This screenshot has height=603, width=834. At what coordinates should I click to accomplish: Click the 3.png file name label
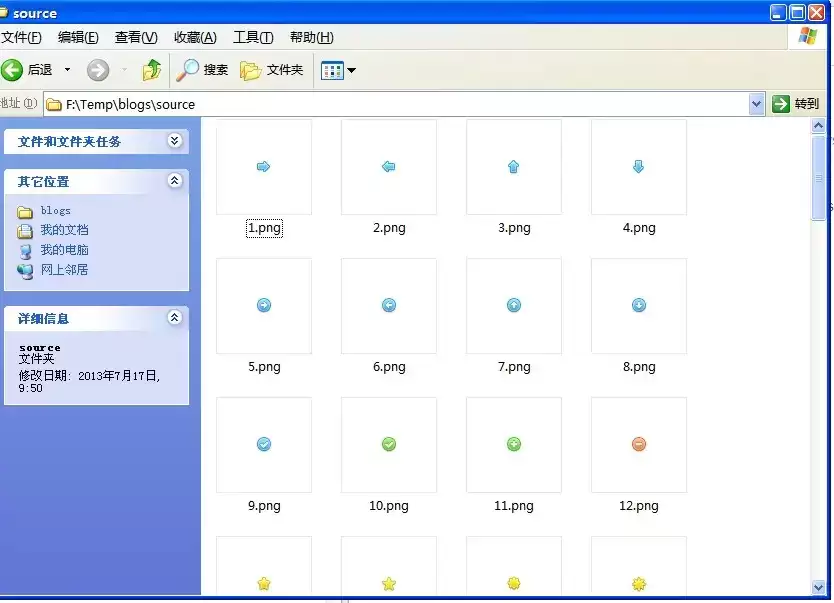(x=514, y=228)
